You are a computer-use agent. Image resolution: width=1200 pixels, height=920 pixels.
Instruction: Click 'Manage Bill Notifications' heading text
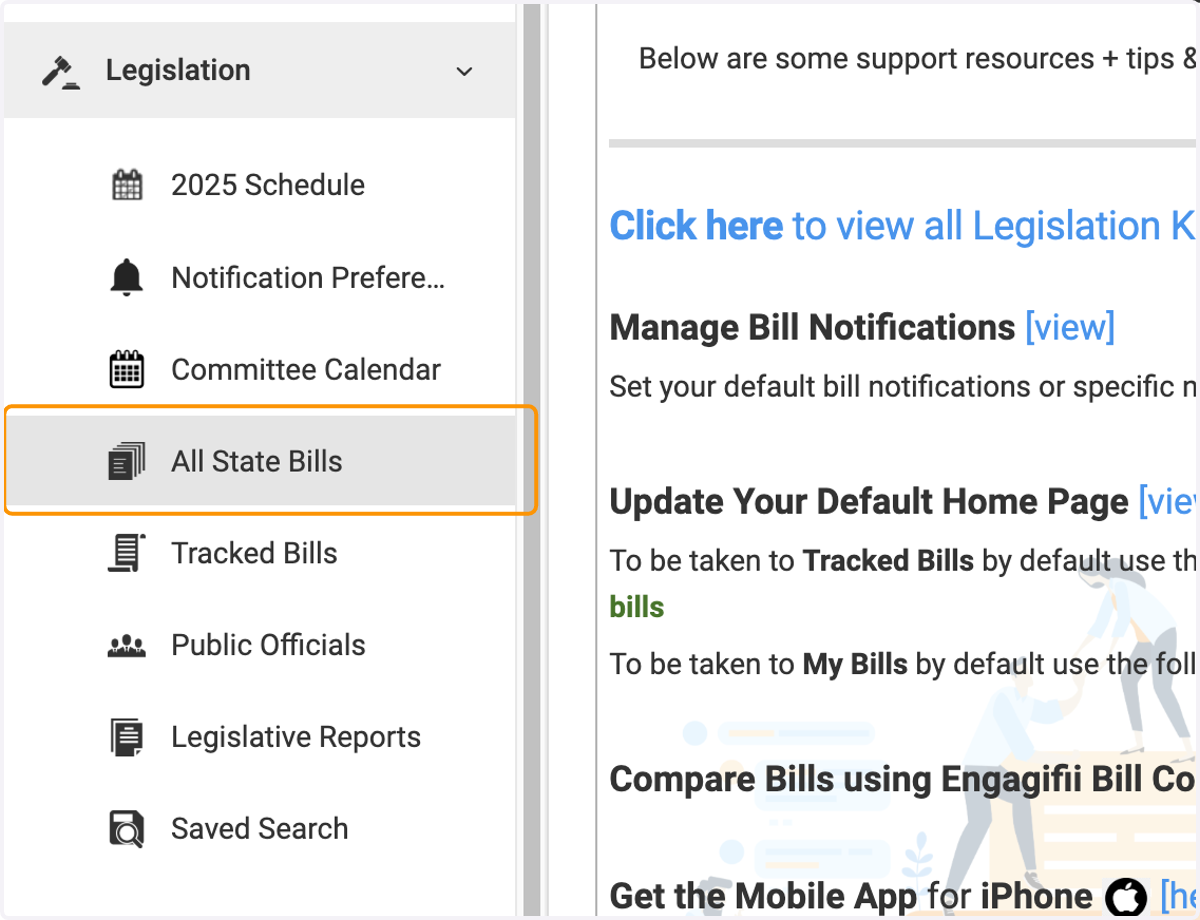[x=813, y=327]
